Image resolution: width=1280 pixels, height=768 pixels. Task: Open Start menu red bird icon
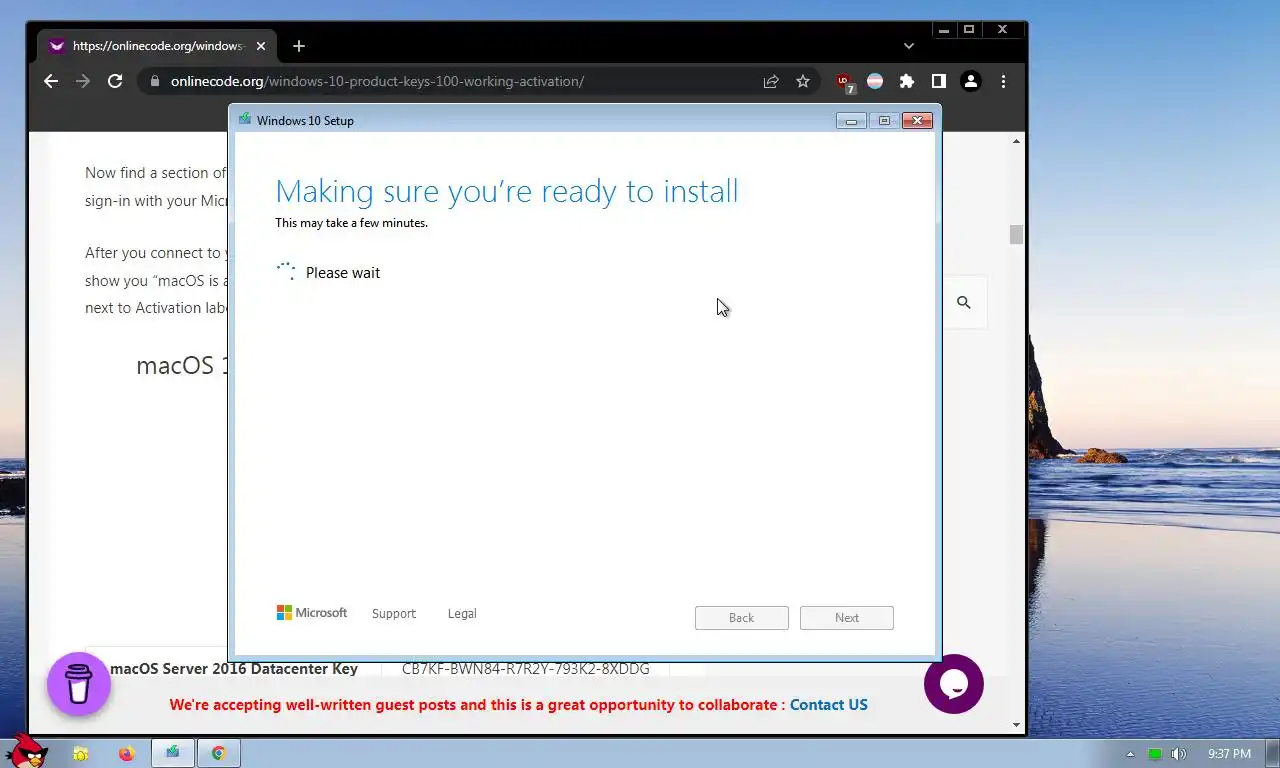[x=25, y=750]
